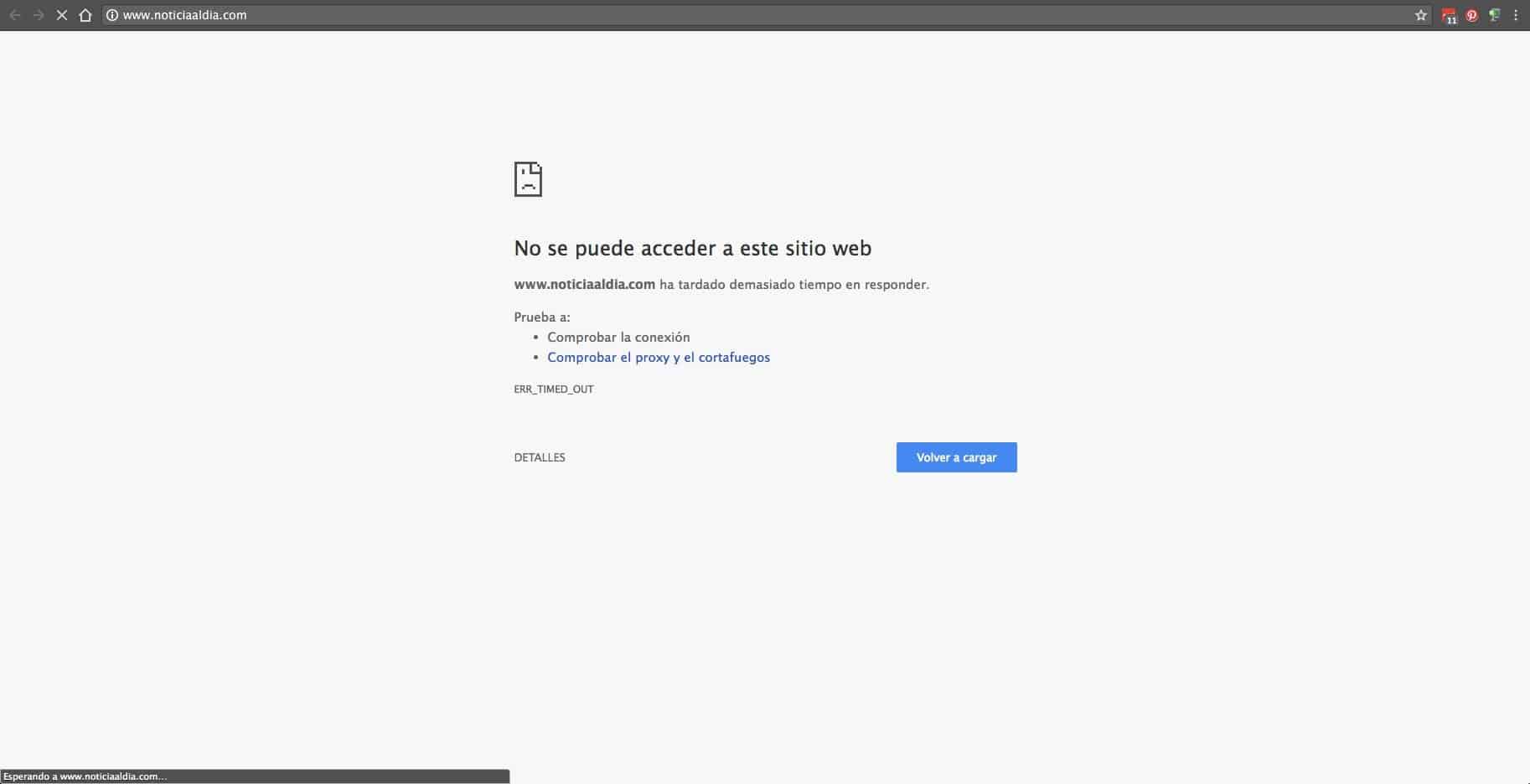Bookmark this page with the star icon
This screenshot has width=1530, height=784.
(1421, 15)
